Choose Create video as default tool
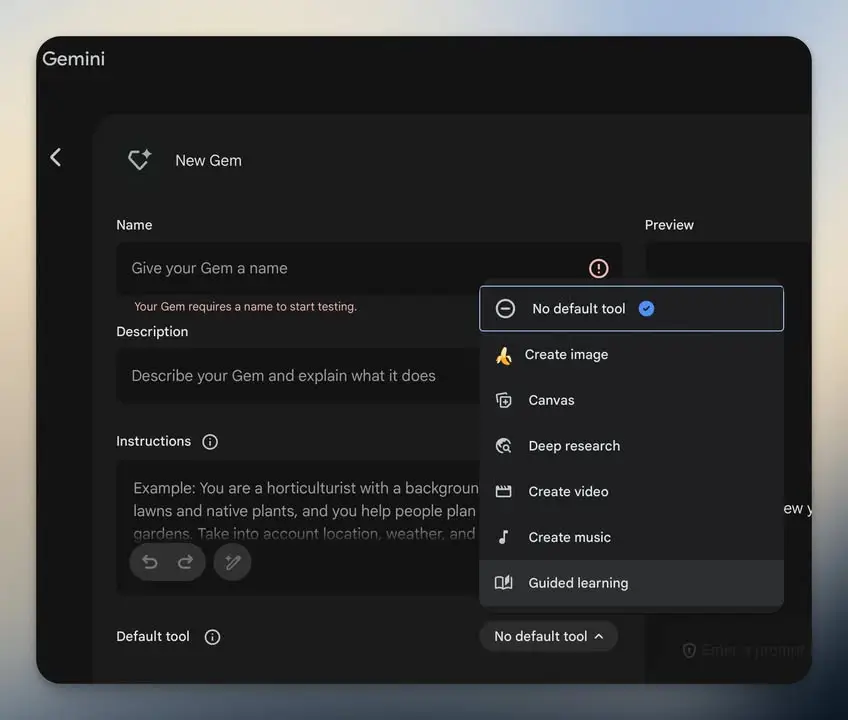 tap(631, 491)
